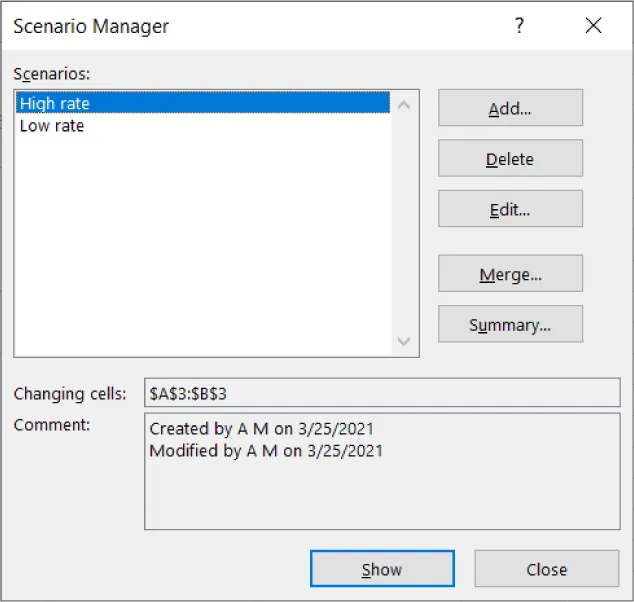The image size is (634, 602).
Task: Click empty area in scenarios list
Action: (x=200, y=250)
